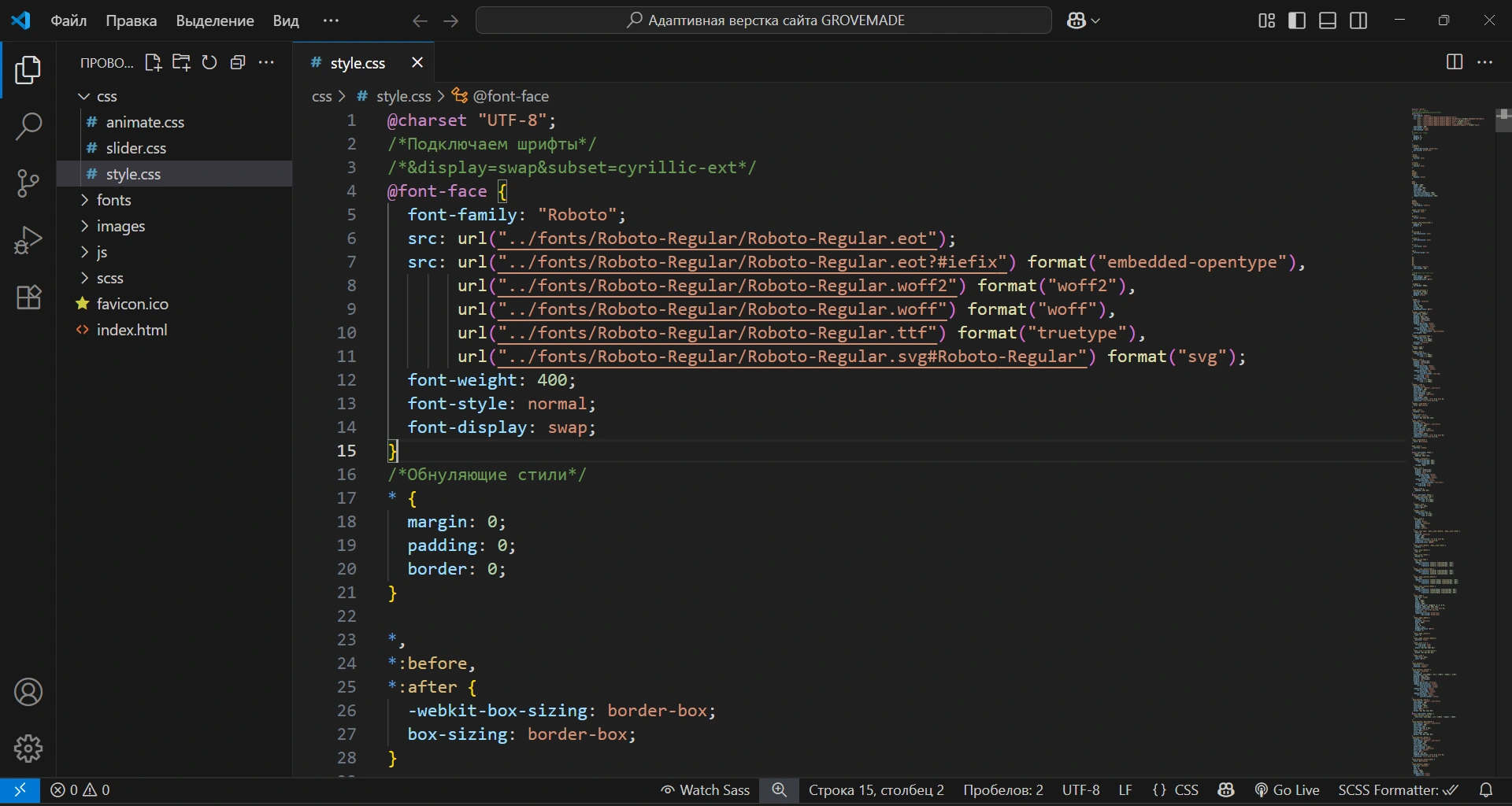Open Run and Debug view
The height and width of the screenshot is (806, 1512).
28,240
